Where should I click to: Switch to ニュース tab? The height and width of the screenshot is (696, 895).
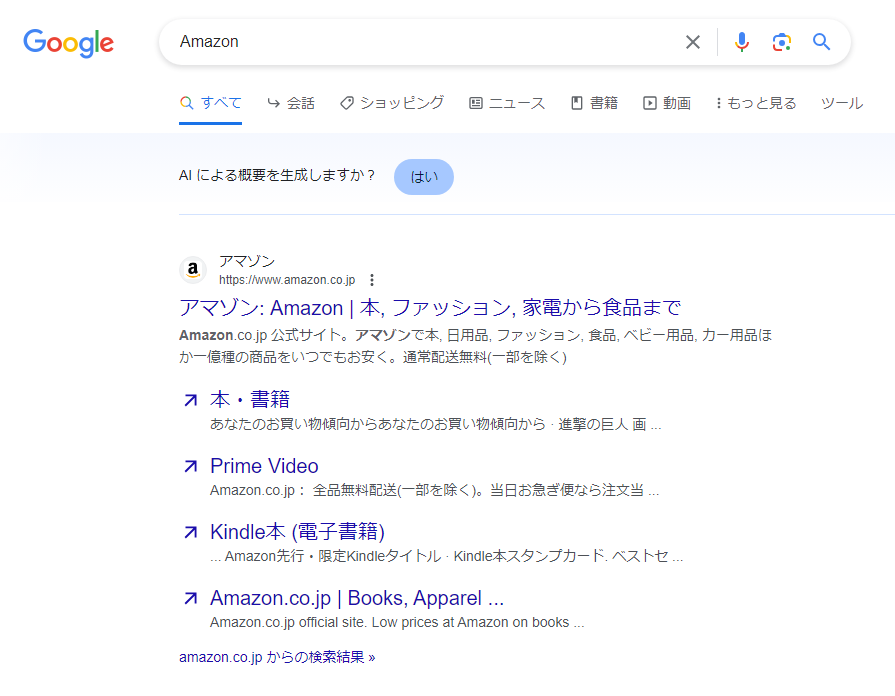[x=507, y=103]
